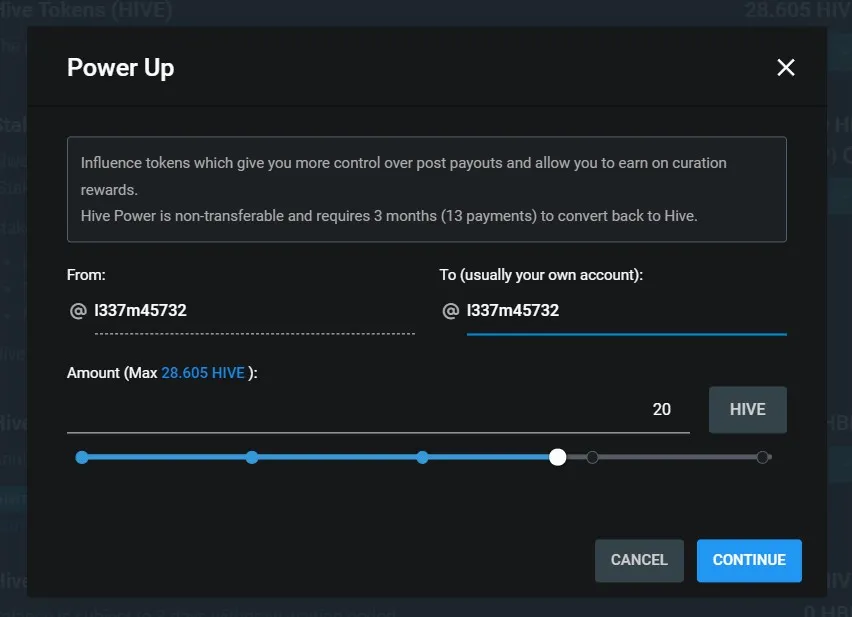Click the HIVE currency button
This screenshot has height=617, width=852.
(x=748, y=410)
